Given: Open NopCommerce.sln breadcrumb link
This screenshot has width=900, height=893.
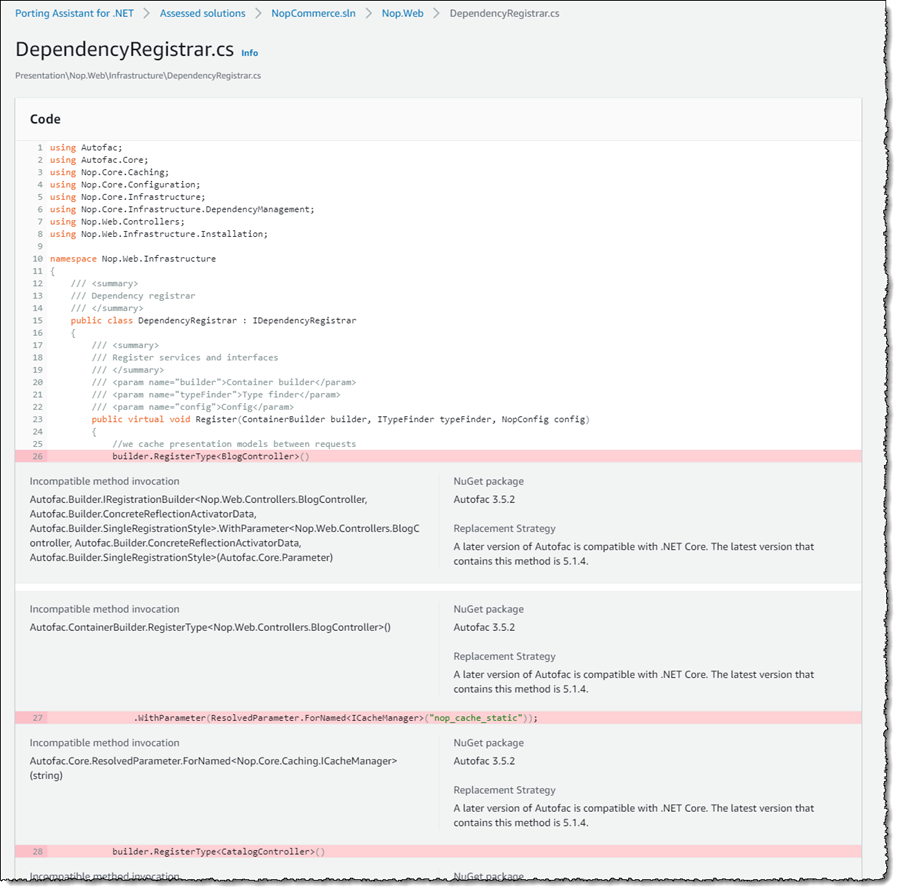Looking at the screenshot, I should pyautogui.click(x=313, y=13).
